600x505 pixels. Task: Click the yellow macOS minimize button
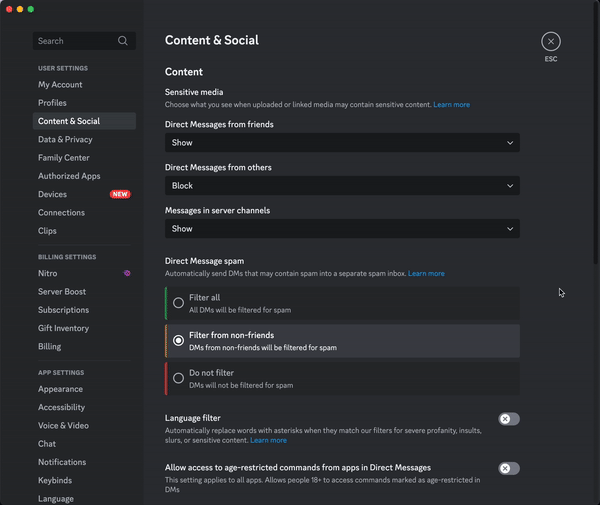[x=20, y=9]
